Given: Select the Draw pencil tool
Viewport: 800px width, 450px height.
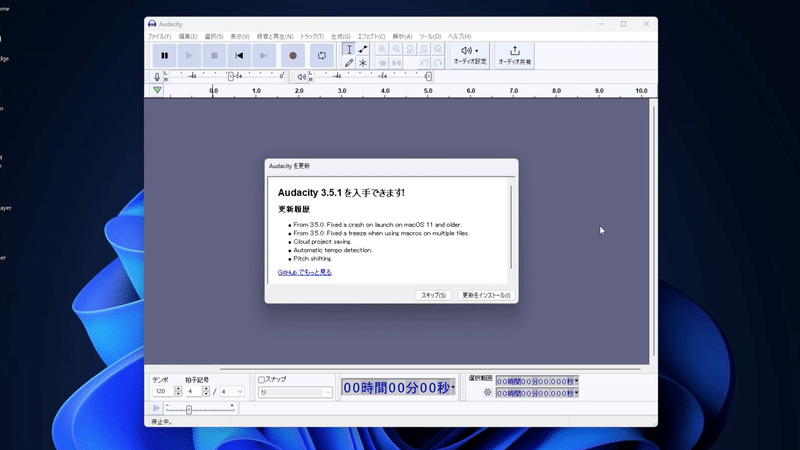Looking at the screenshot, I should [349, 63].
